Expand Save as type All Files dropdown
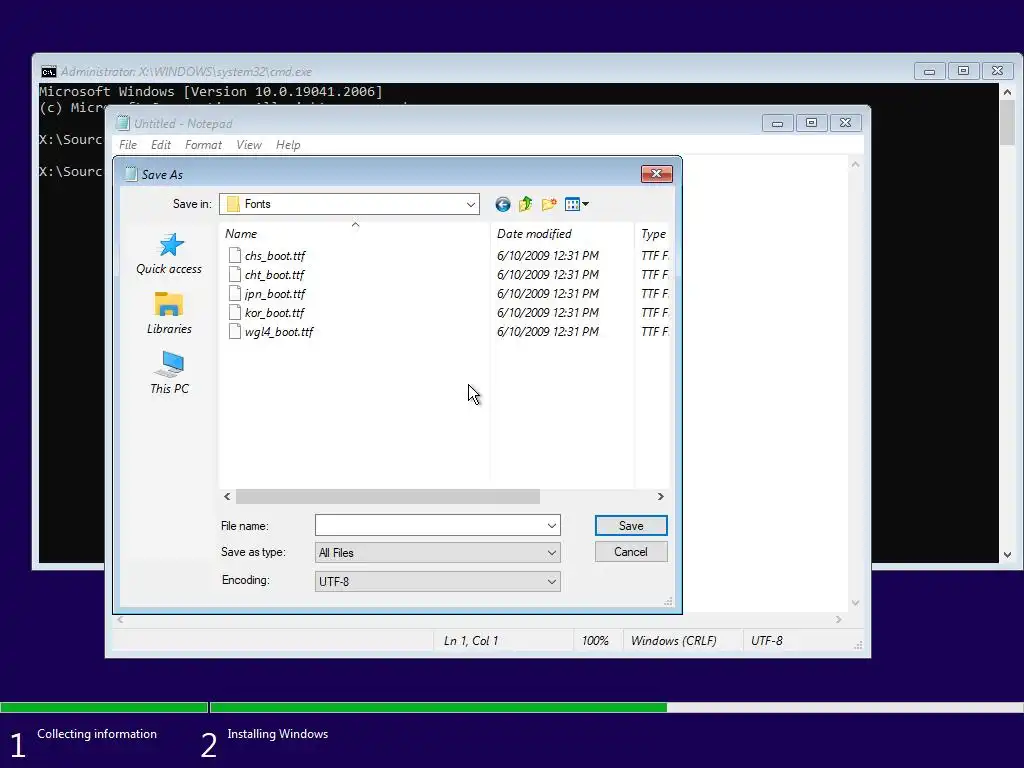The width and height of the screenshot is (1024, 768). click(x=552, y=552)
